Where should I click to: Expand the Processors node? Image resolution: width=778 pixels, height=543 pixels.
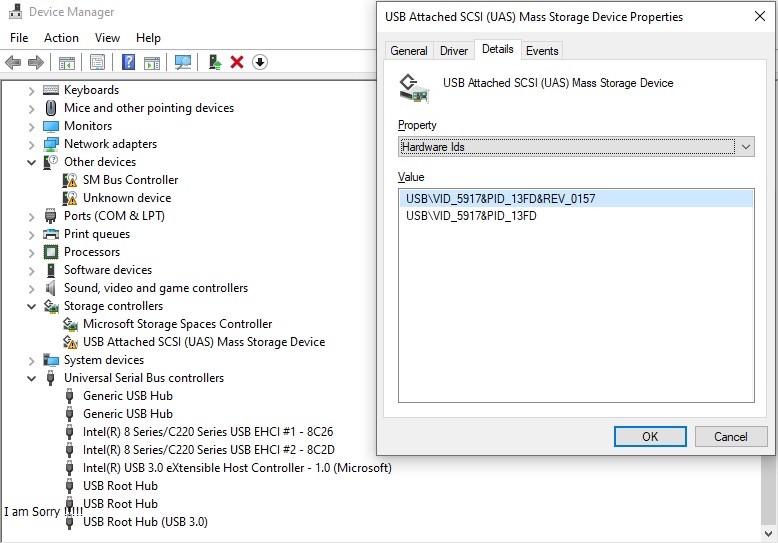[31, 253]
